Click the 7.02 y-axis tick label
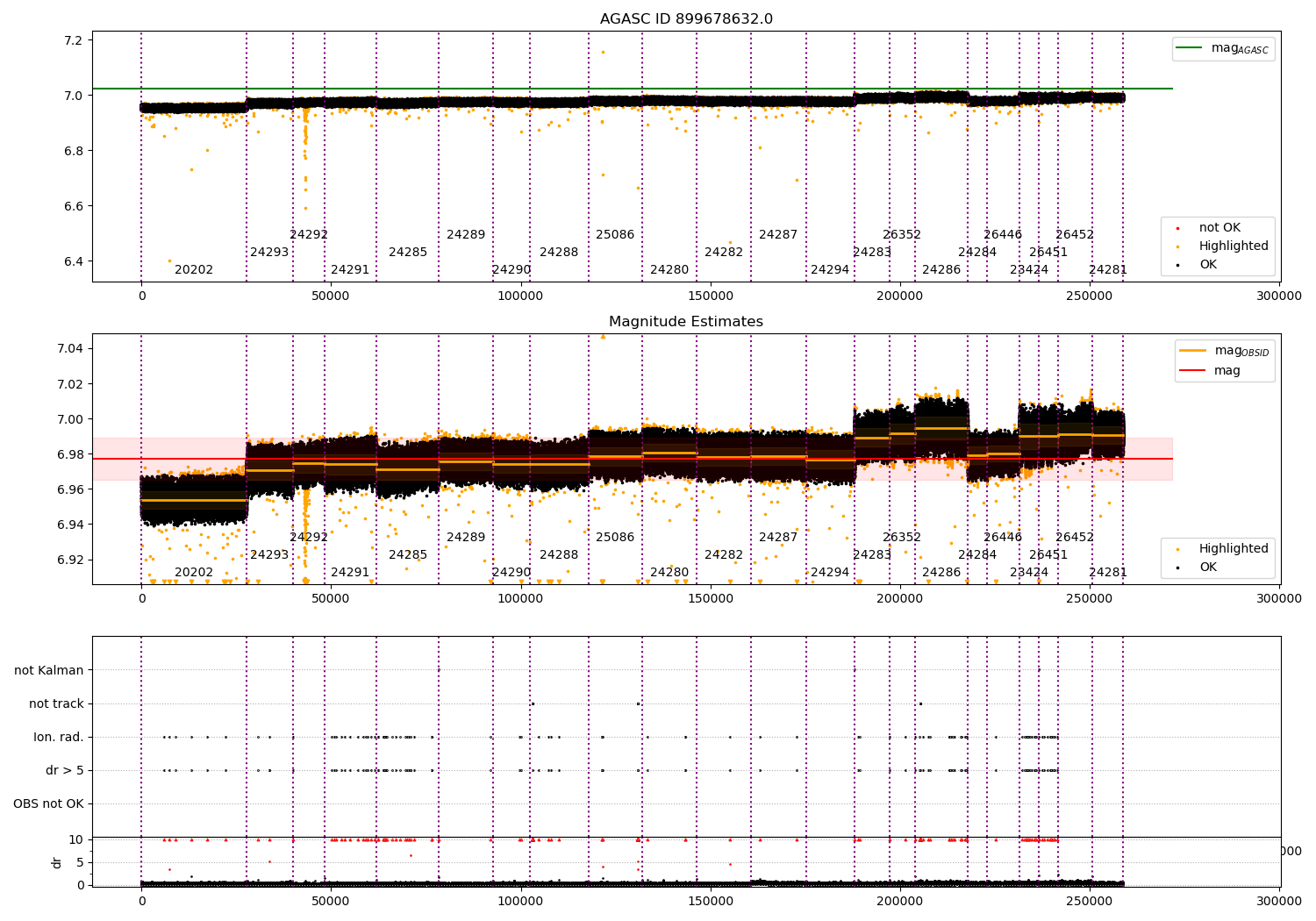The image size is (1316, 921). tap(70, 383)
